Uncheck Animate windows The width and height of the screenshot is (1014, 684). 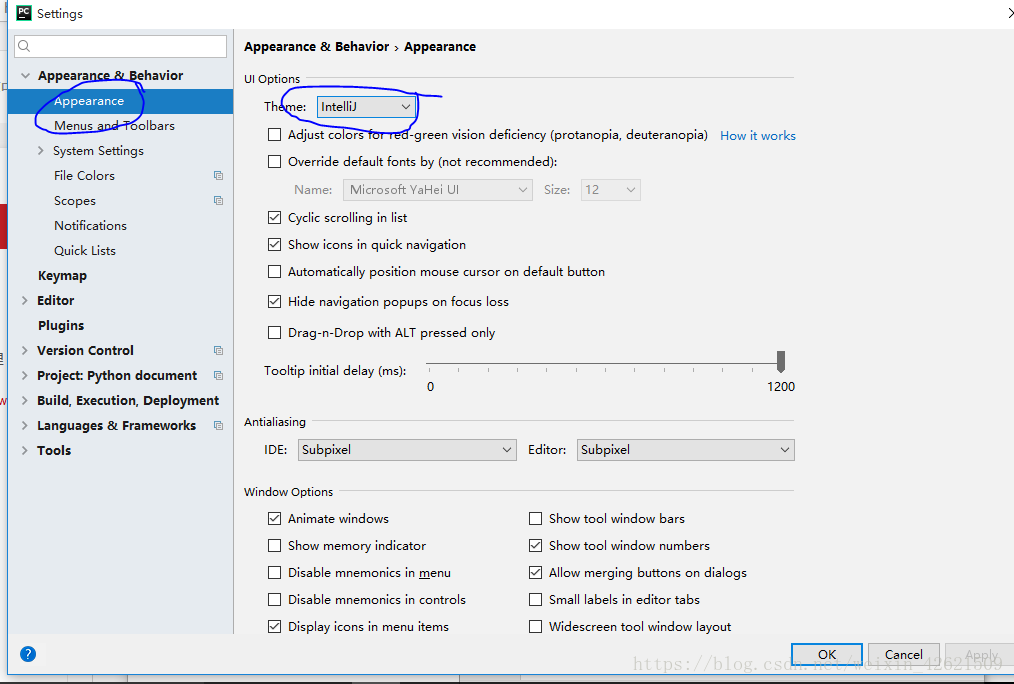(x=275, y=518)
